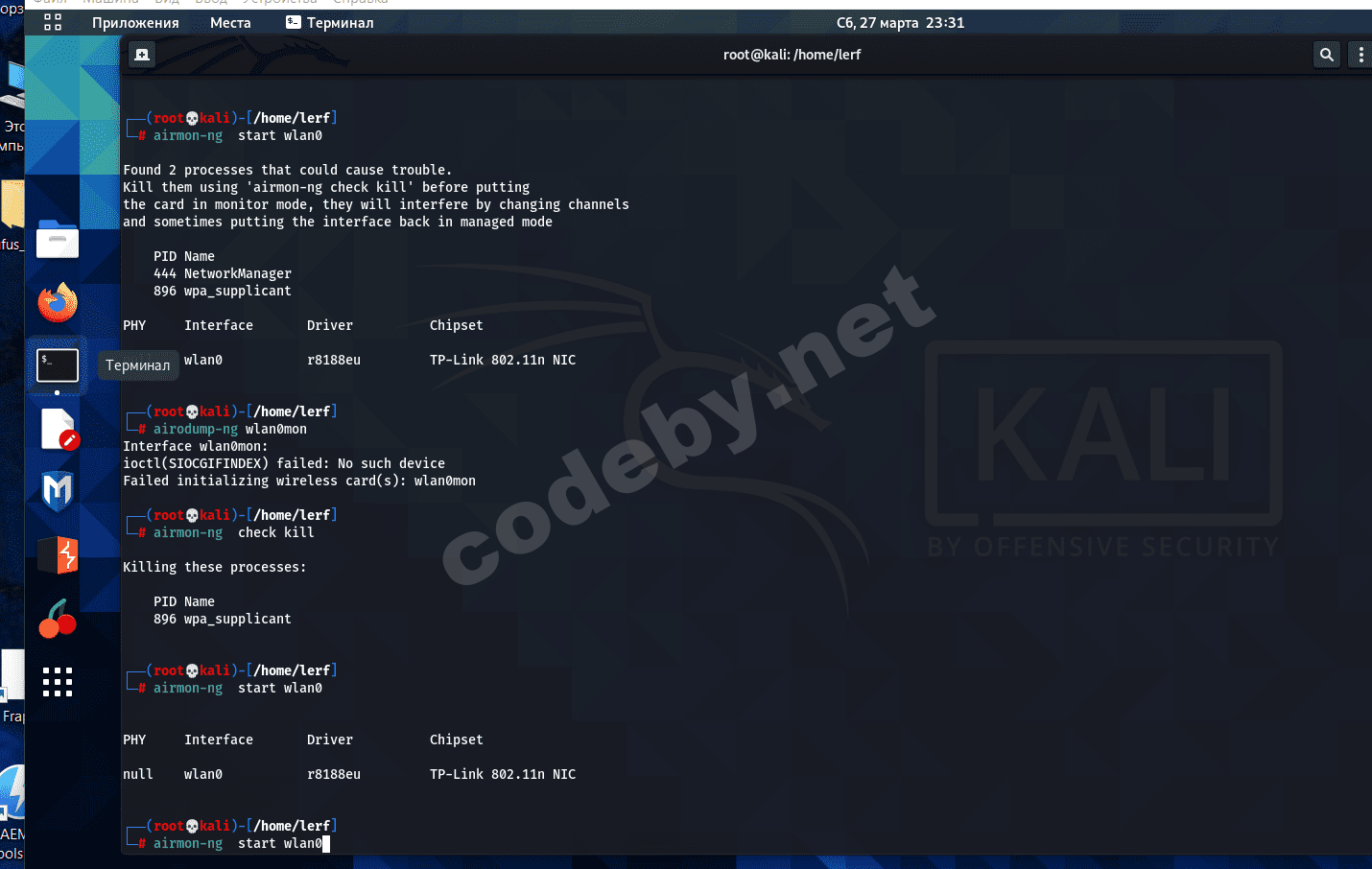Launch the Files manager from the dock
Image resolution: width=1372 pixels, height=869 pixels.
click(x=58, y=240)
